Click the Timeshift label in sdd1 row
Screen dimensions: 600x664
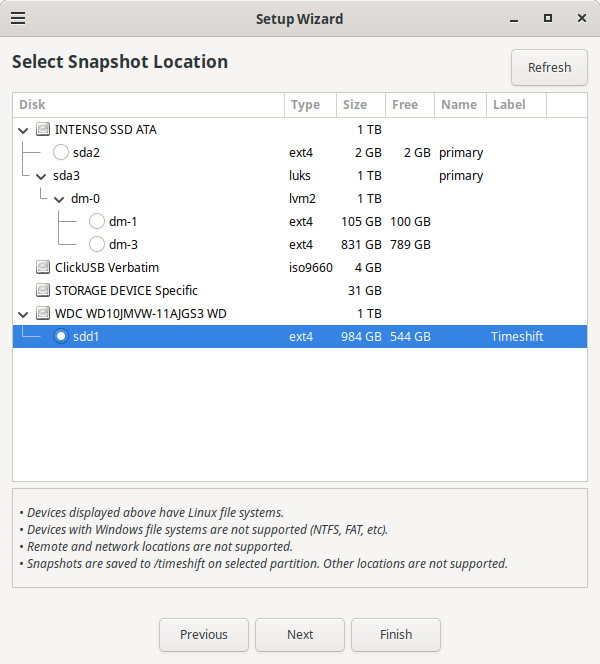(517, 337)
